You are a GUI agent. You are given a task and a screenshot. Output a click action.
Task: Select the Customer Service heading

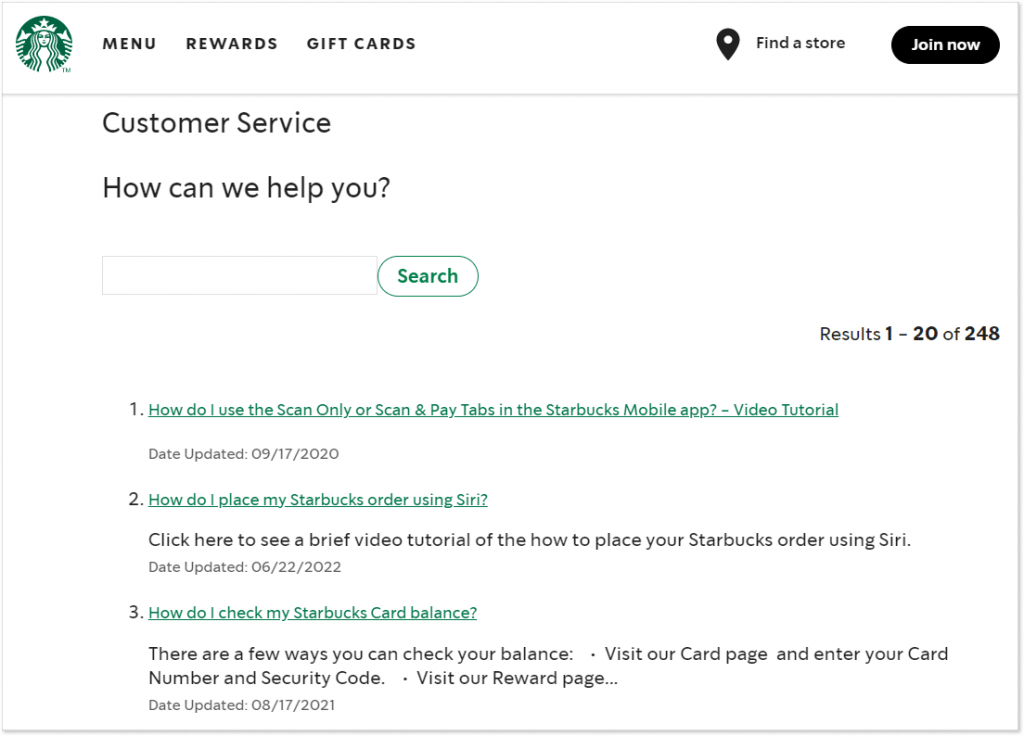pos(216,123)
